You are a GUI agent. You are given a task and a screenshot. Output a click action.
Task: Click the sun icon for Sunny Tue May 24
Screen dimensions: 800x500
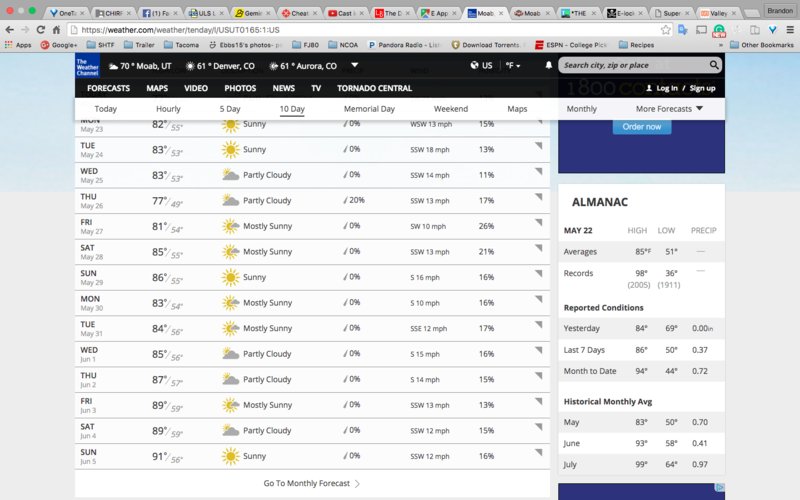231,149
